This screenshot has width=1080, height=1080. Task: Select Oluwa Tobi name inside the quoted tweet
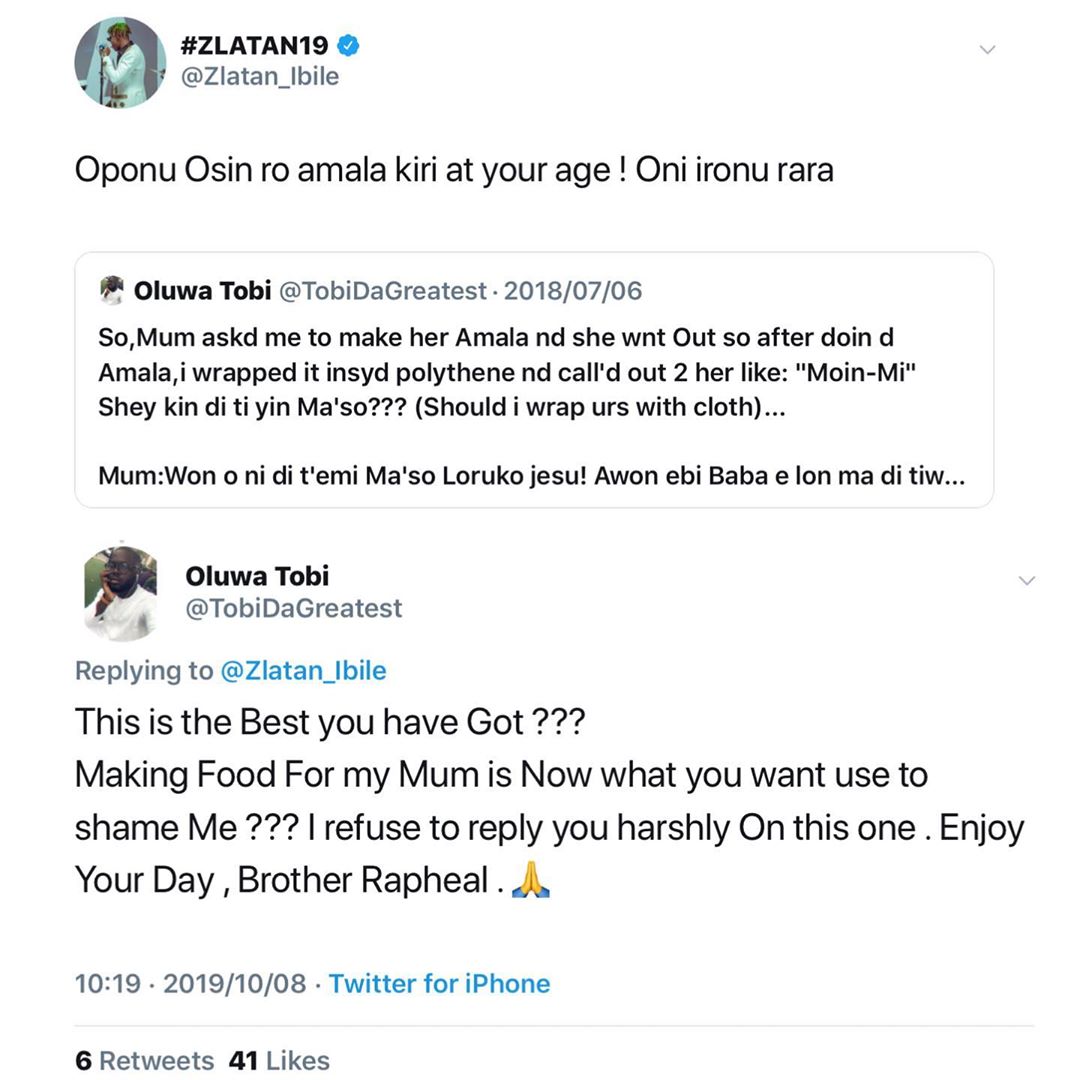(x=202, y=291)
